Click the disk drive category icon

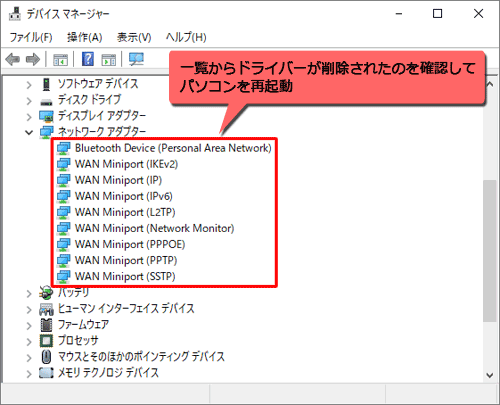pyautogui.click(x=46, y=101)
